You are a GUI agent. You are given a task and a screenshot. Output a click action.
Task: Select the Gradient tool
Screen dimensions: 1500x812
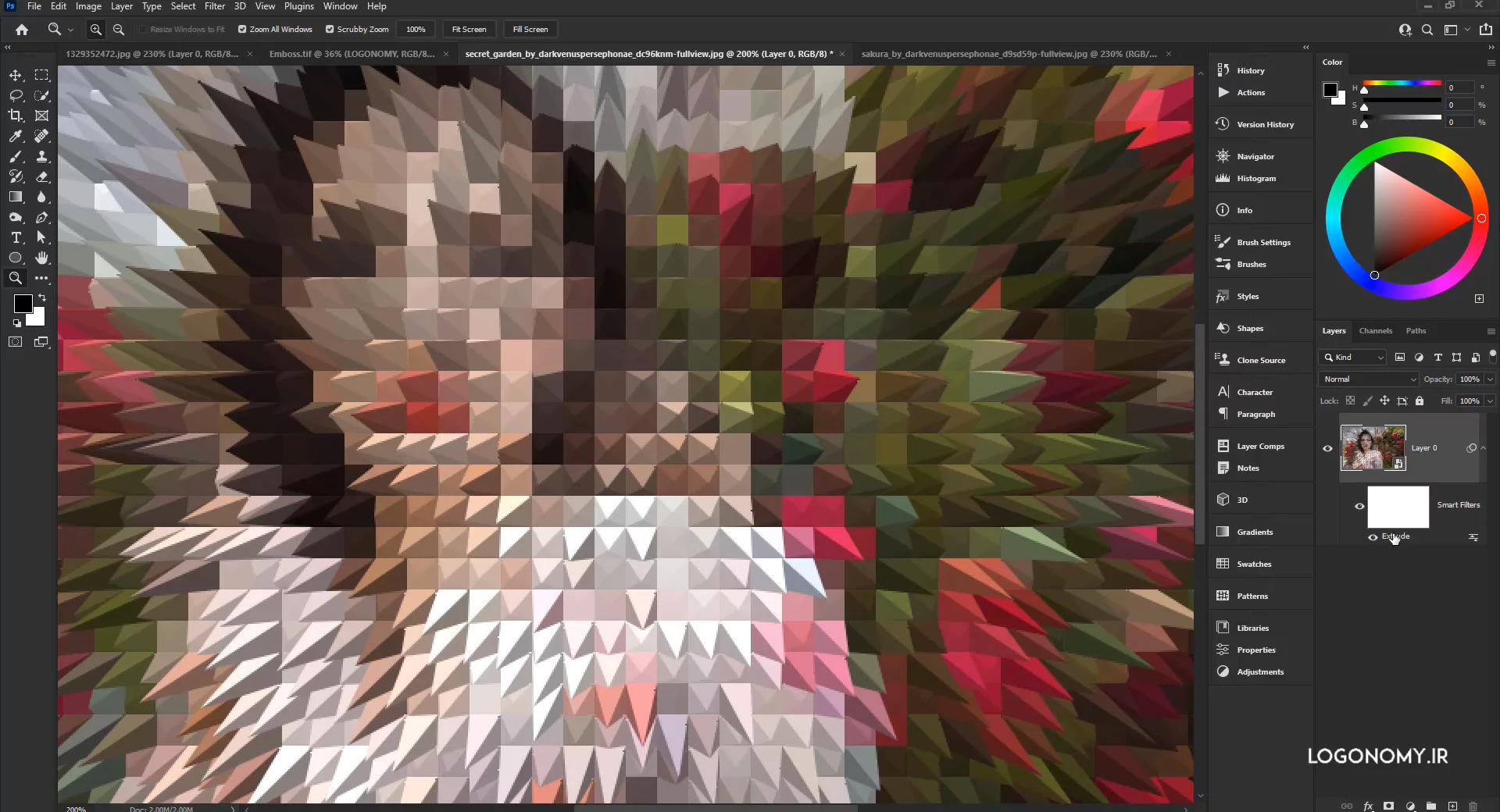[x=16, y=197]
